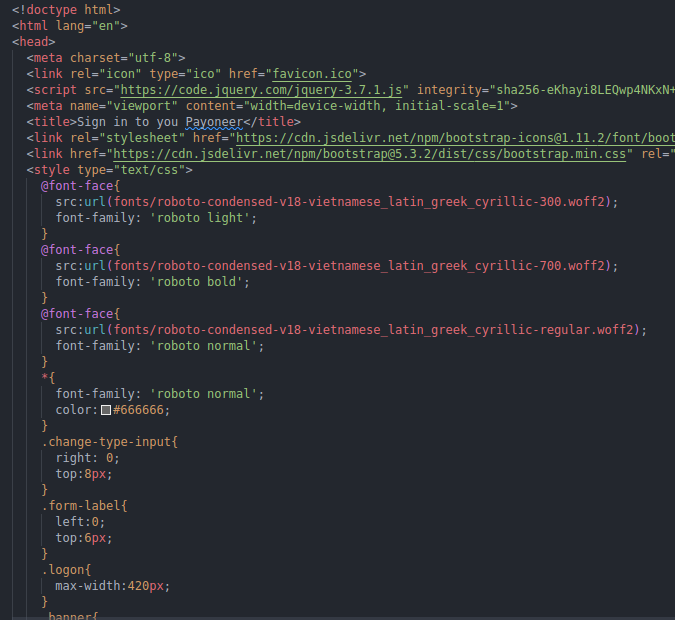
Task: Click the html lang="en" tag
Action: 70,26
